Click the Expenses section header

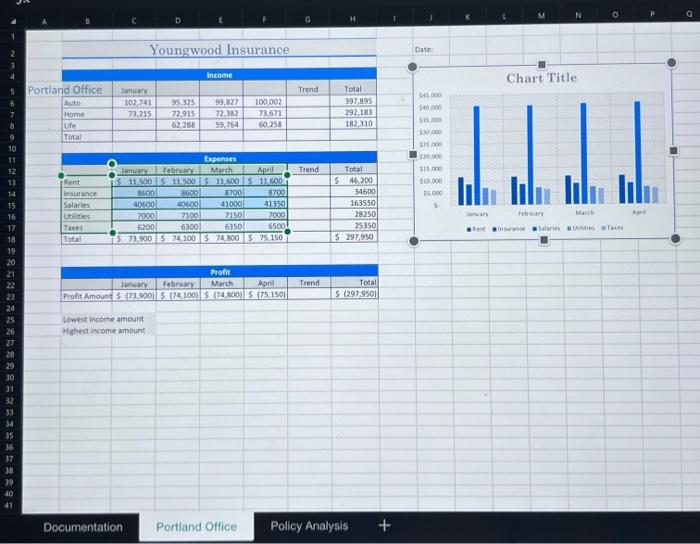click(220, 158)
